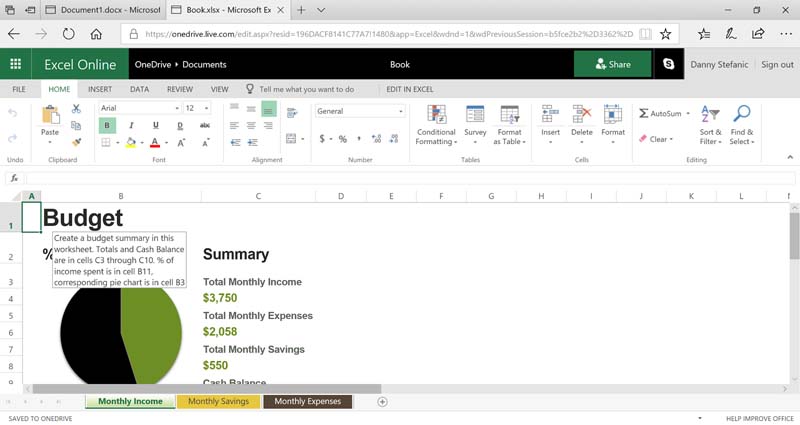Toggle Underline formatting

click(x=156, y=125)
